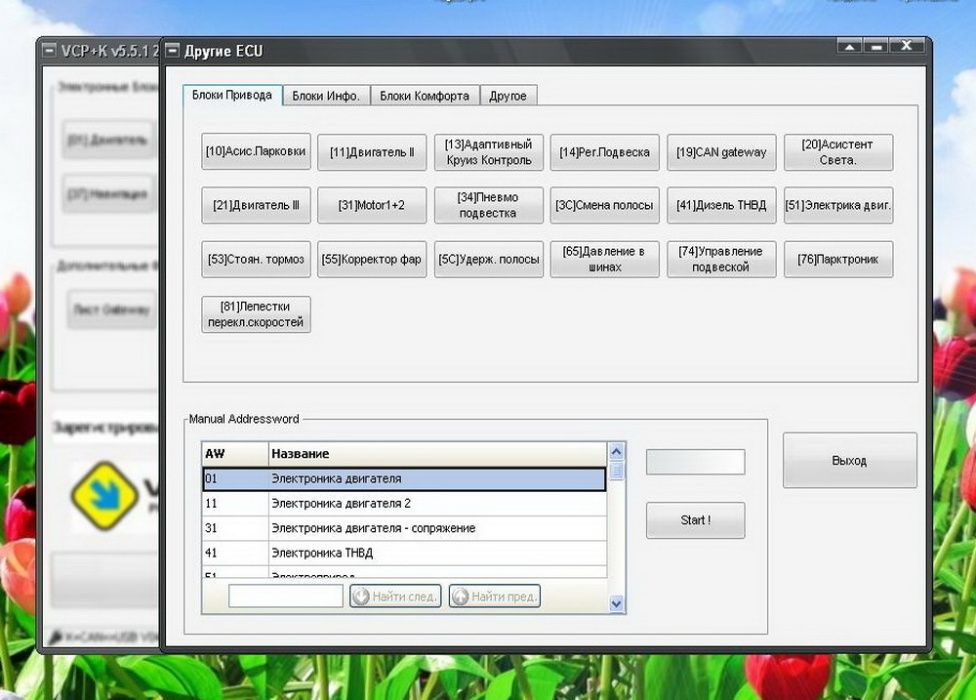
Task: Click the Найти пред. button
Action: (x=494, y=596)
